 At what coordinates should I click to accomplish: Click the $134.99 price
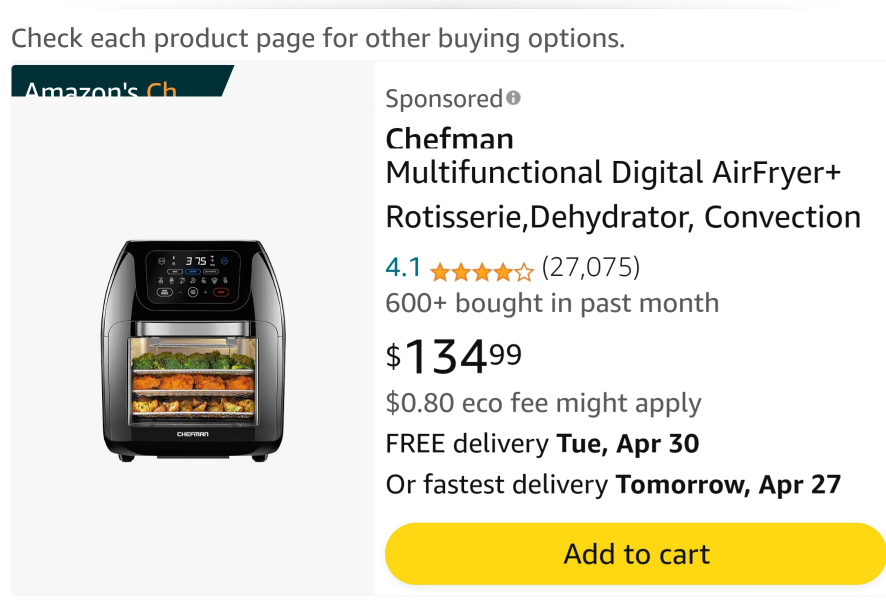pyautogui.click(x=454, y=357)
